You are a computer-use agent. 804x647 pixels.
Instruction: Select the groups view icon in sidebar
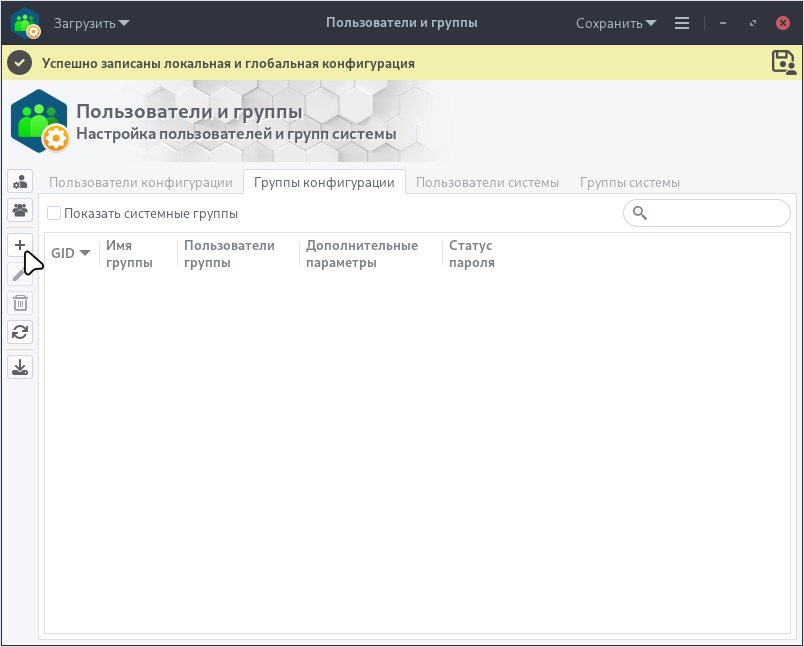(19, 211)
